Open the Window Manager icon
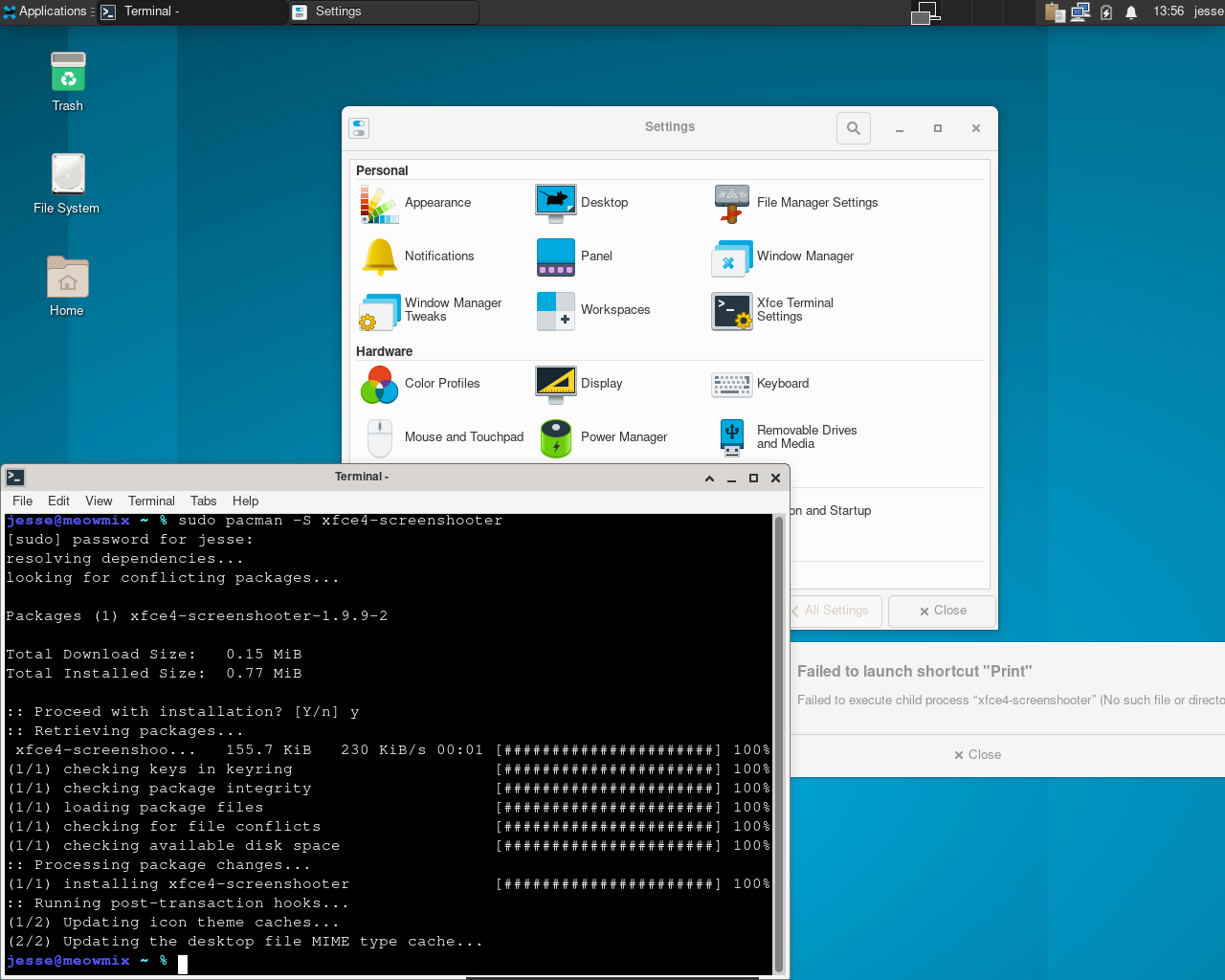Screen dimensions: 1225x980 pyautogui.click(x=732, y=256)
